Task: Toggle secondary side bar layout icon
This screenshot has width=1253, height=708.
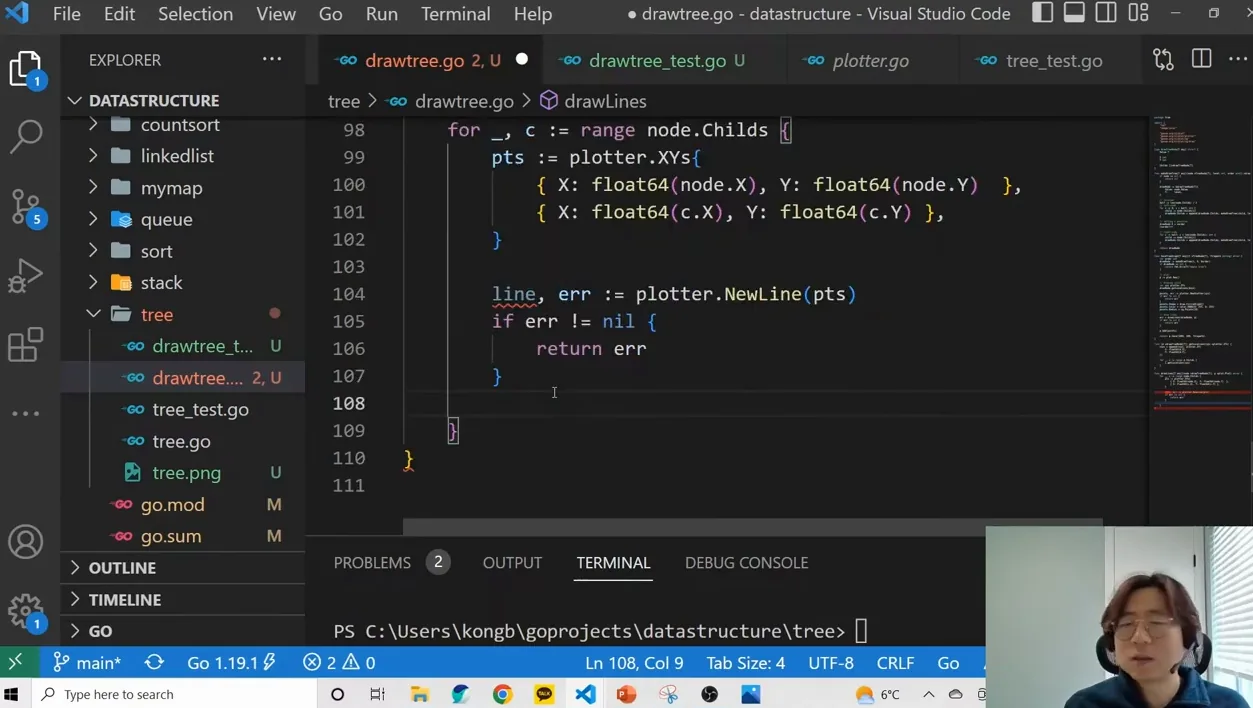Action: pos(1106,13)
